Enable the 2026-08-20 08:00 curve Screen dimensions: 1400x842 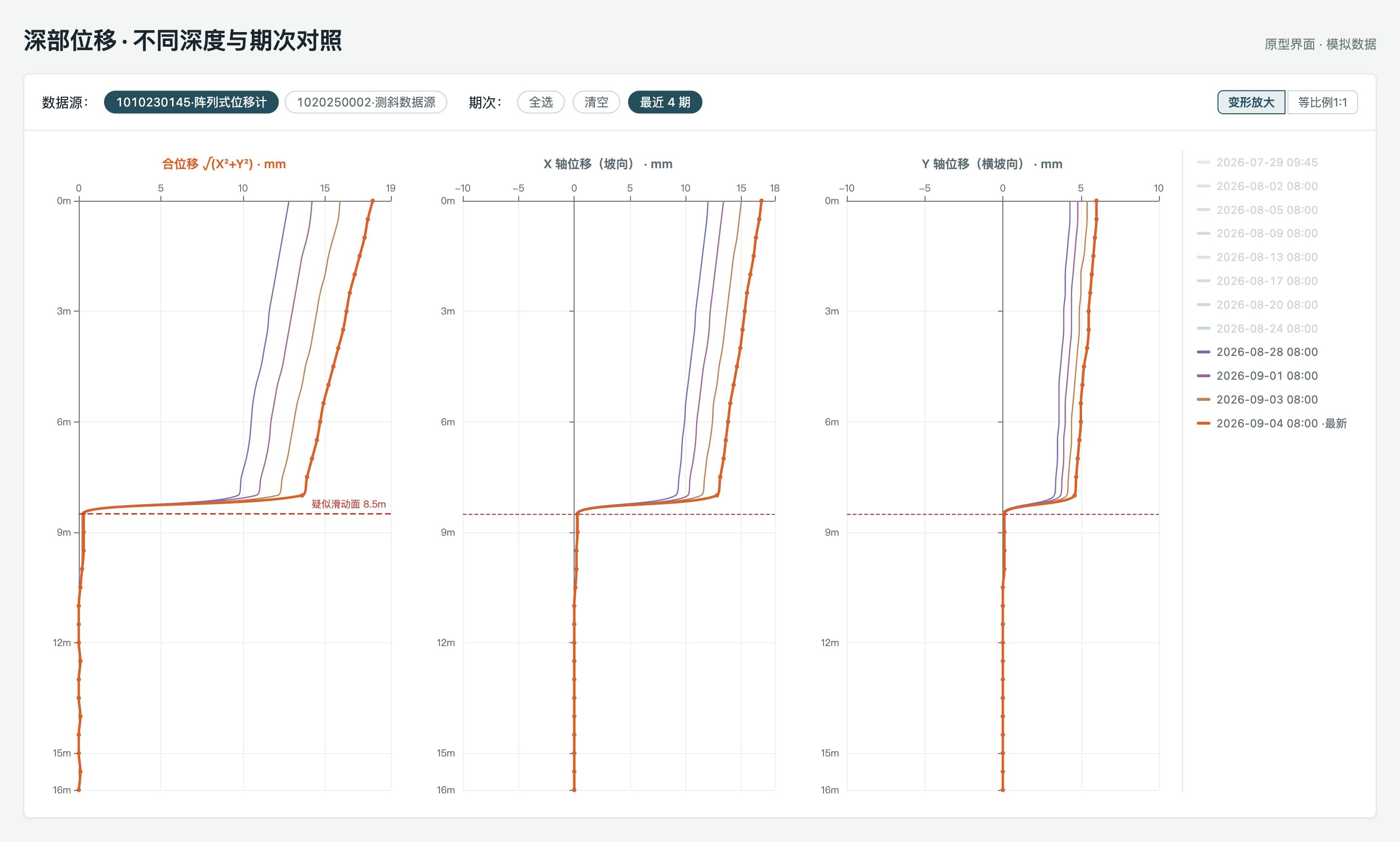[1257, 305]
